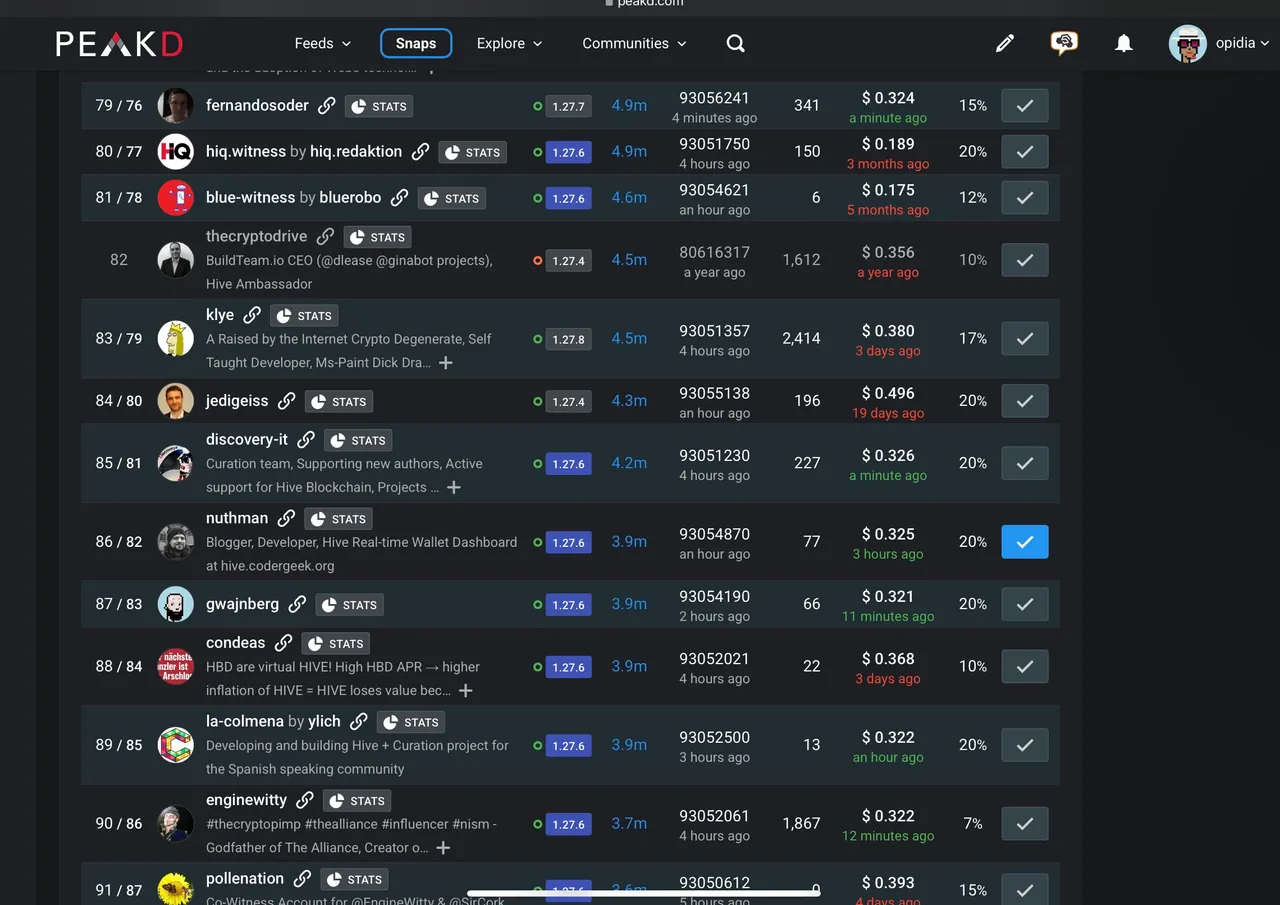Toggle witness vote for condeas
The height and width of the screenshot is (905, 1280).
1025,666
